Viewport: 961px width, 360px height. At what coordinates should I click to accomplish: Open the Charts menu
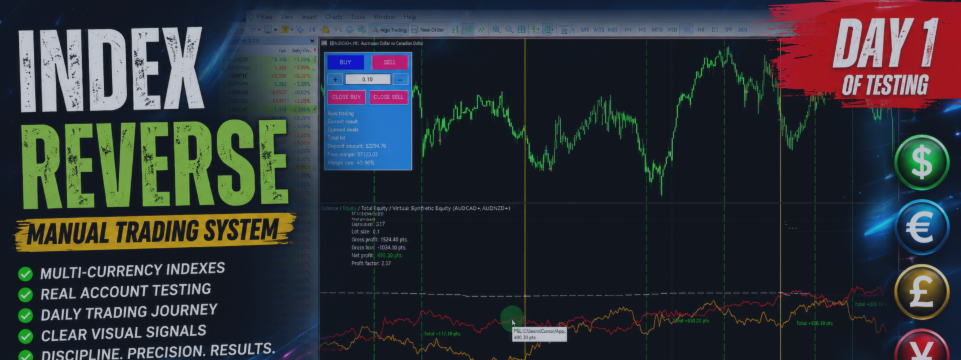point(333,17)
